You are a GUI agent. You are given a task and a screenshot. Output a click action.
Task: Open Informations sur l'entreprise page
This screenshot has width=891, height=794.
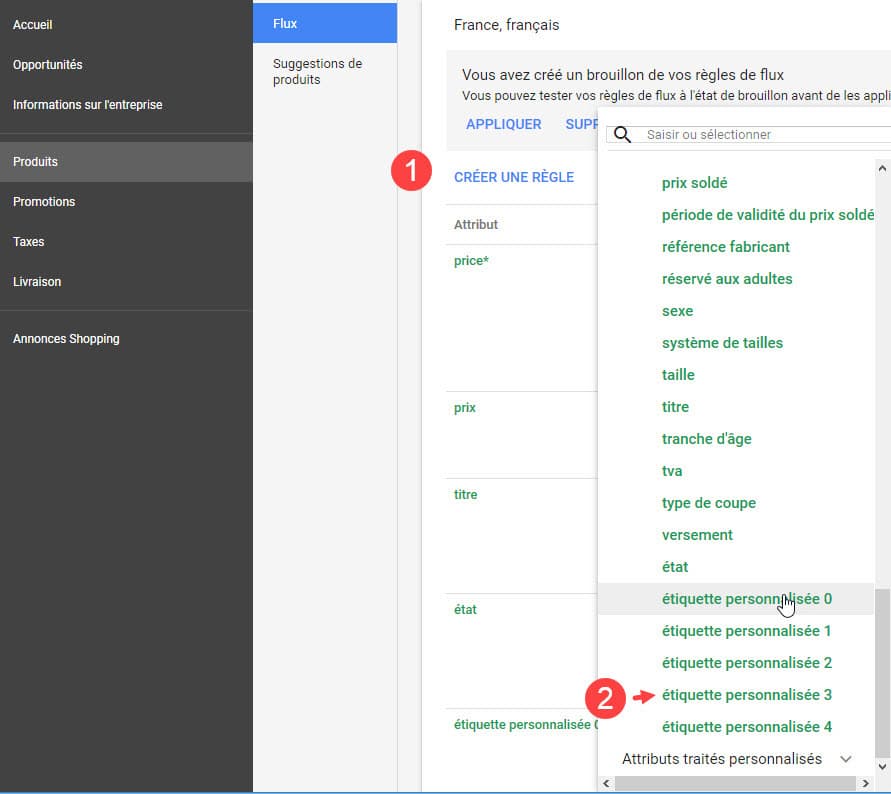[87, 105]
